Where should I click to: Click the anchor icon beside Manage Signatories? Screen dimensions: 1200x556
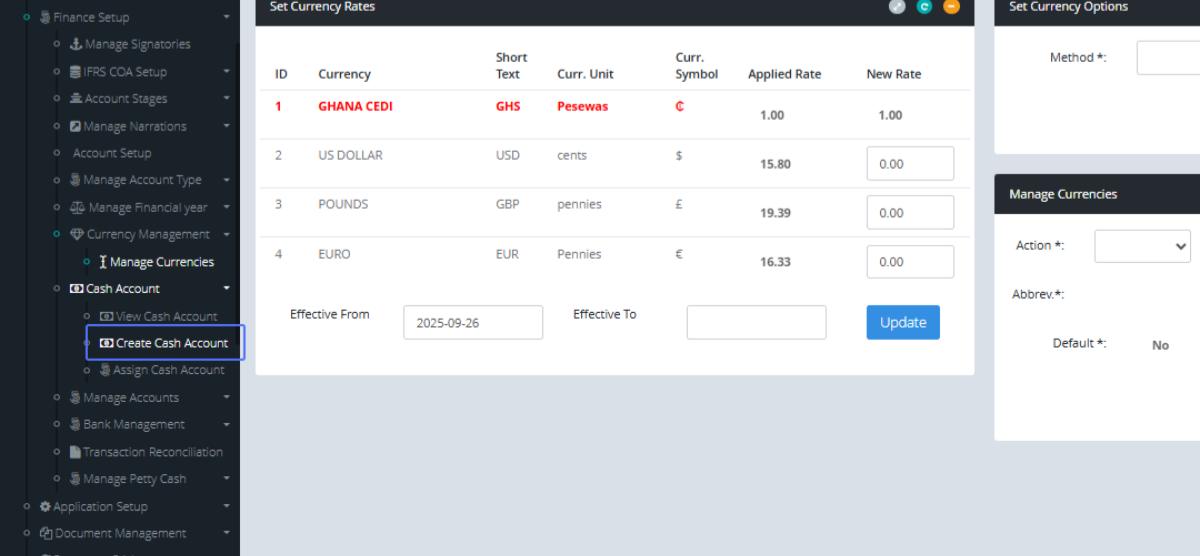[76, 44]
